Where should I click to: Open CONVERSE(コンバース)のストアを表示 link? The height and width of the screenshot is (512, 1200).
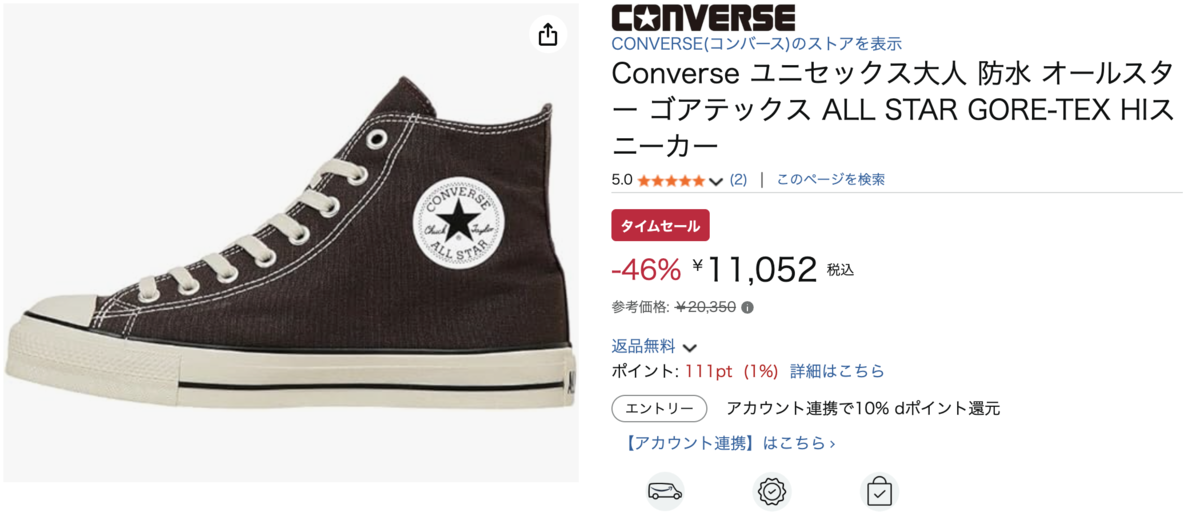coord(756,43)
